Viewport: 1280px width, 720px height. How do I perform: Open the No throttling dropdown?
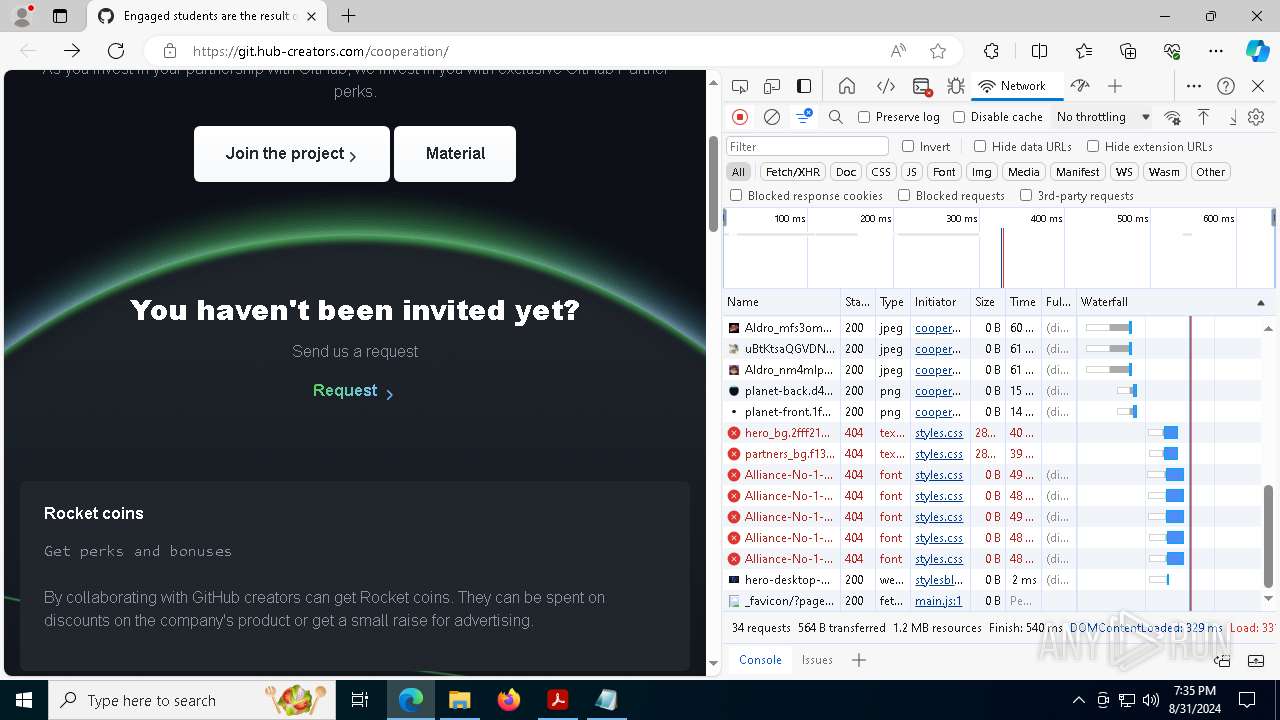[1103, 117]
